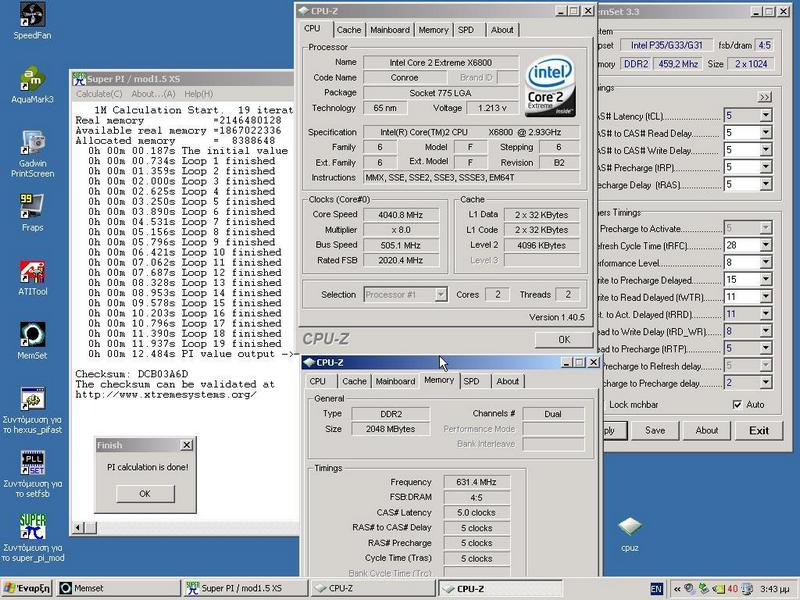The width and height of the screenshot is (800, 600).
Task: Click the Exit button in MemSet
Action: pos(759,430)
